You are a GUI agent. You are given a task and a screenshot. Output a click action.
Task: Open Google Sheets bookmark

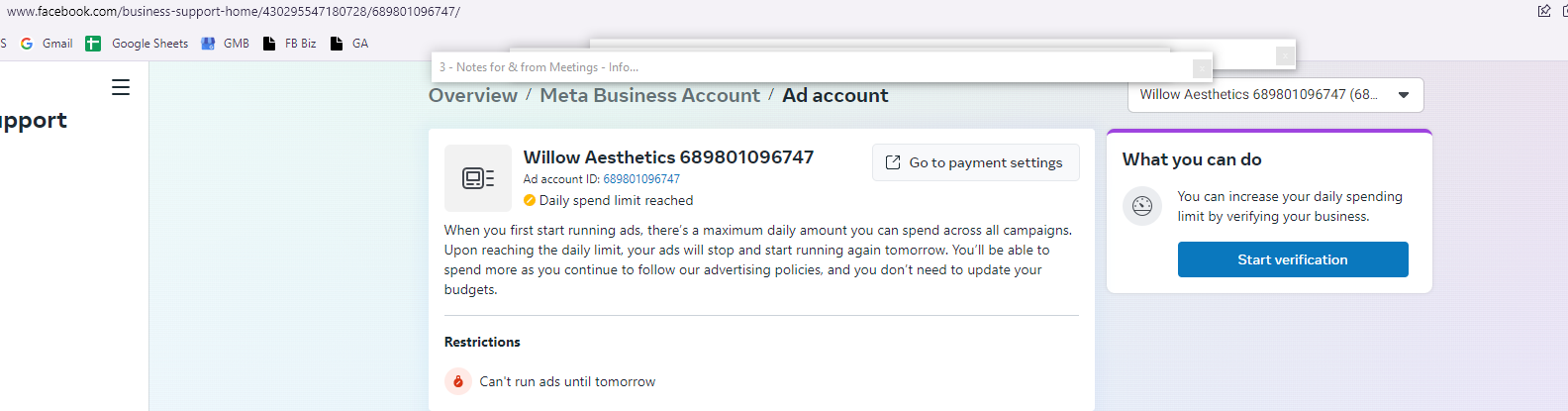tap(137, 44)
